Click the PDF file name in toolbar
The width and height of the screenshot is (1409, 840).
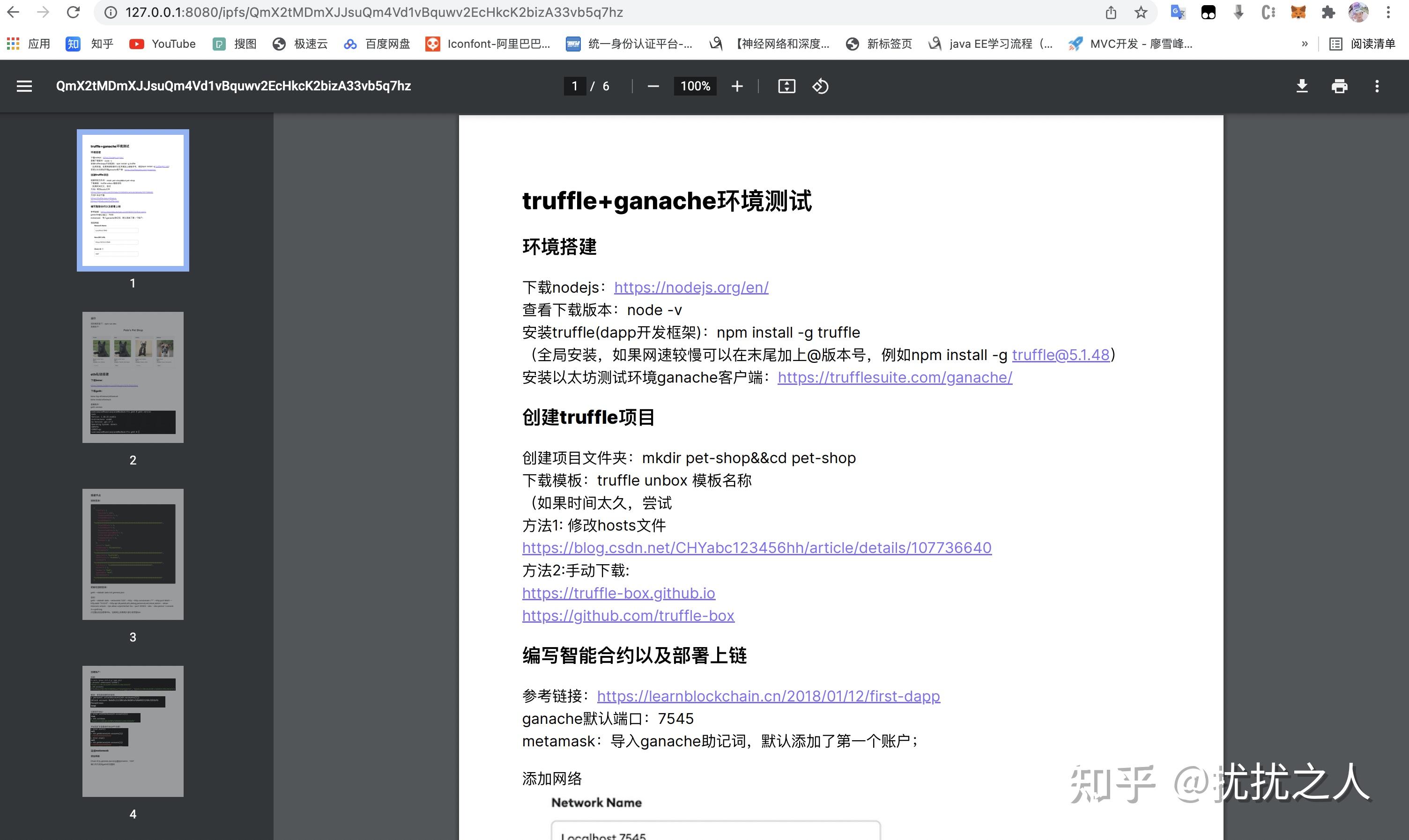[233, 86]
